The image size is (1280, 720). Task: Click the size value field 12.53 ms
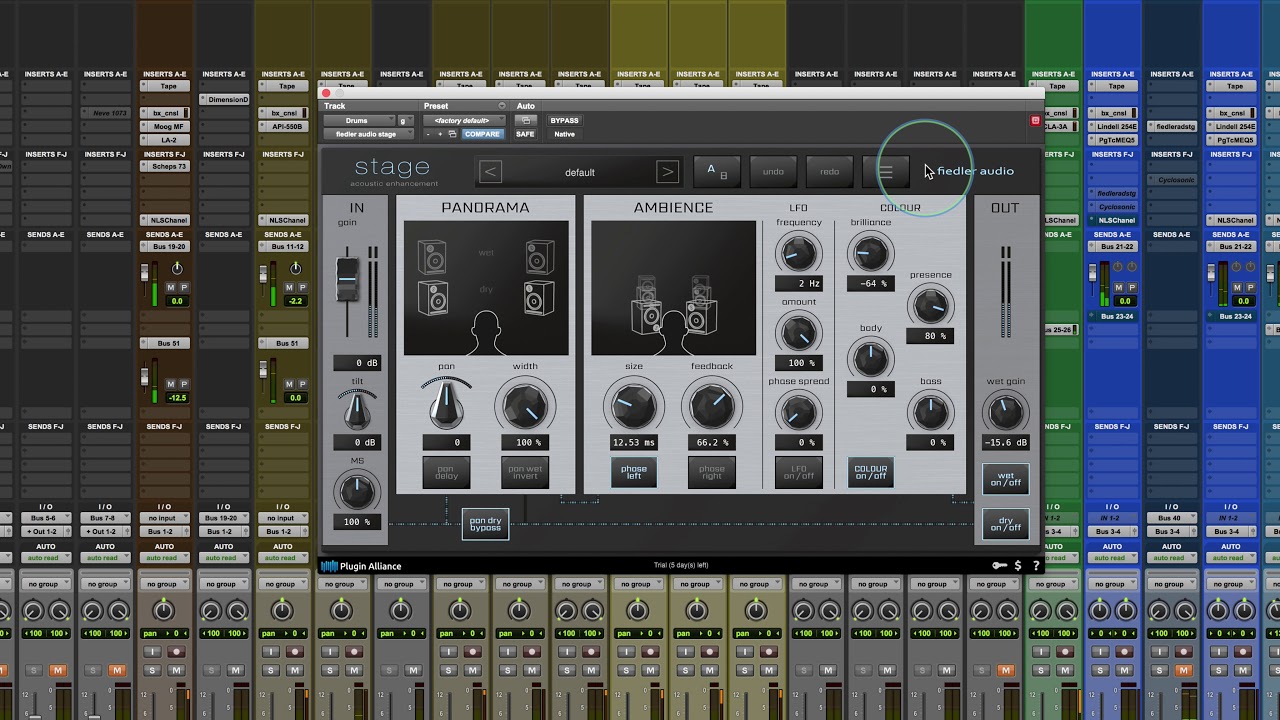(x=634, y=442)
